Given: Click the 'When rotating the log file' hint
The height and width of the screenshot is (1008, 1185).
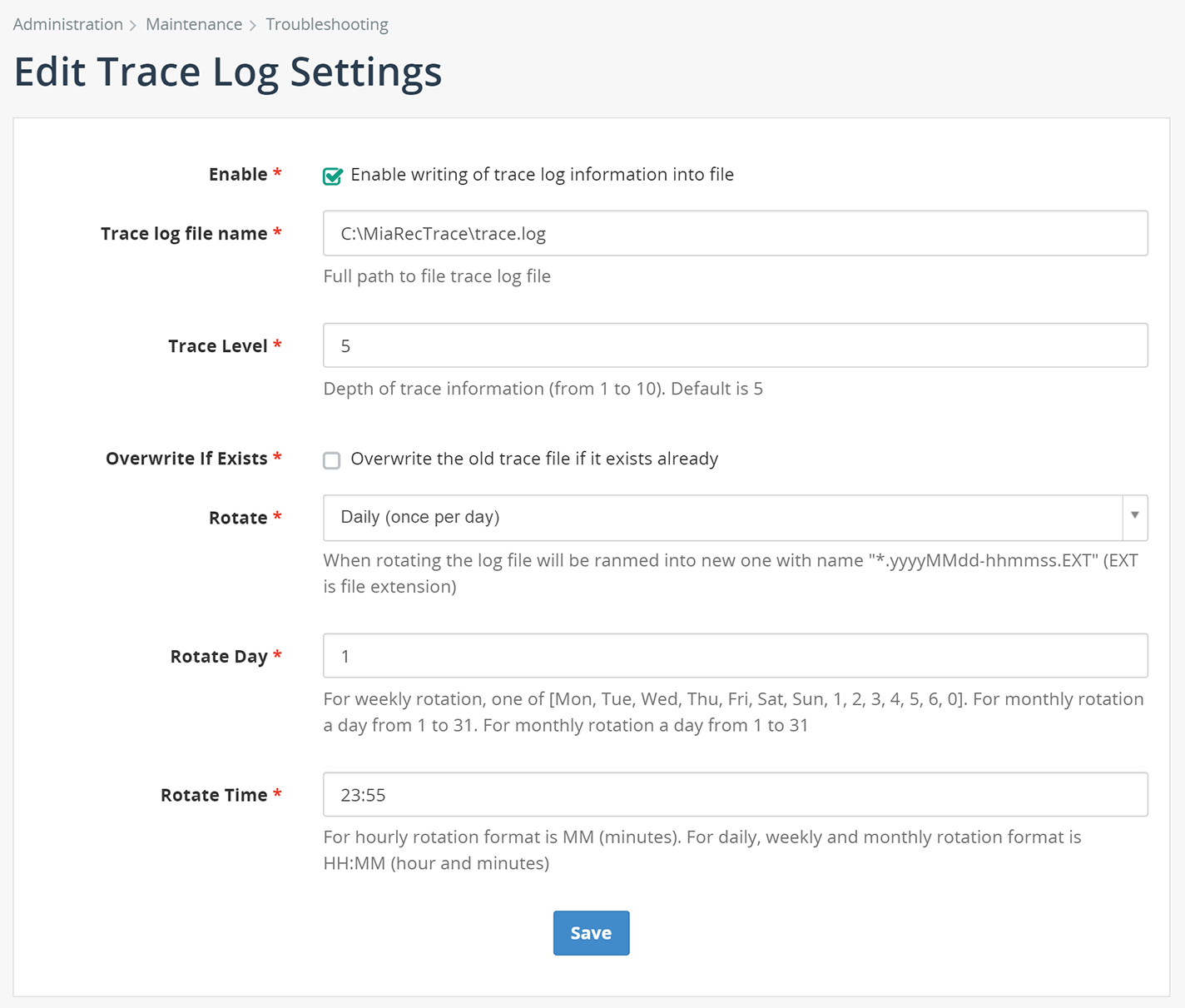Looking at the screenshot, I should coord(731,574).
